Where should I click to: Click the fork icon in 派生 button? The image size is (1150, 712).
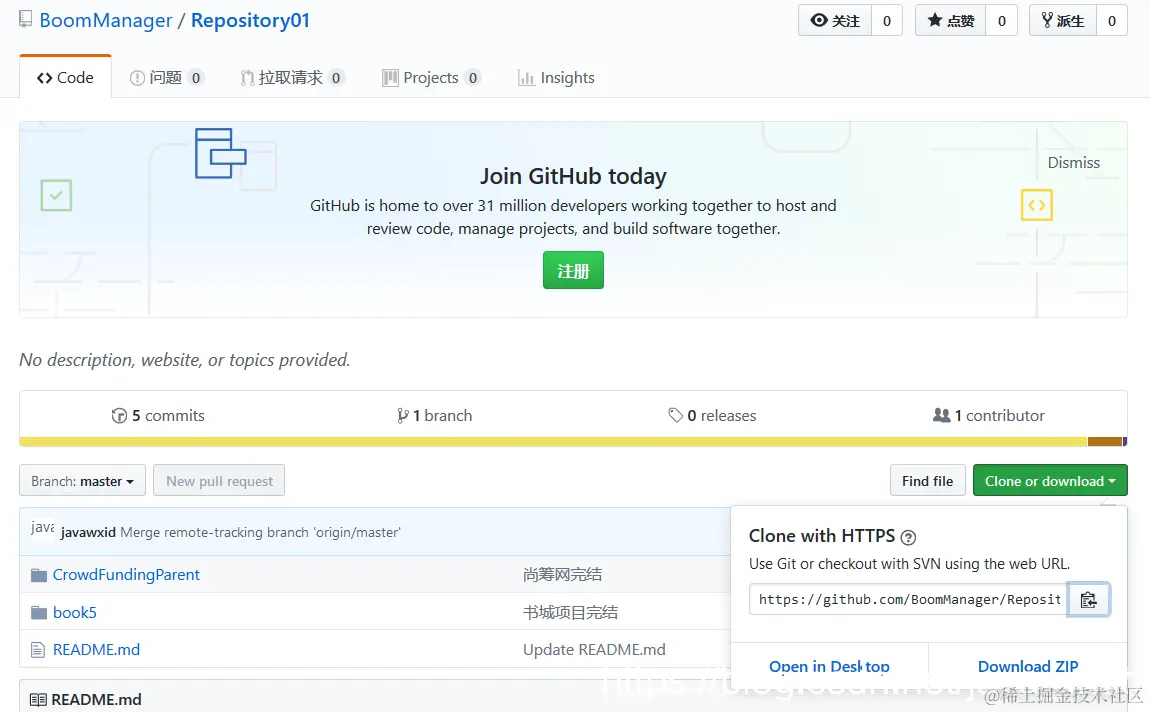1047,20
